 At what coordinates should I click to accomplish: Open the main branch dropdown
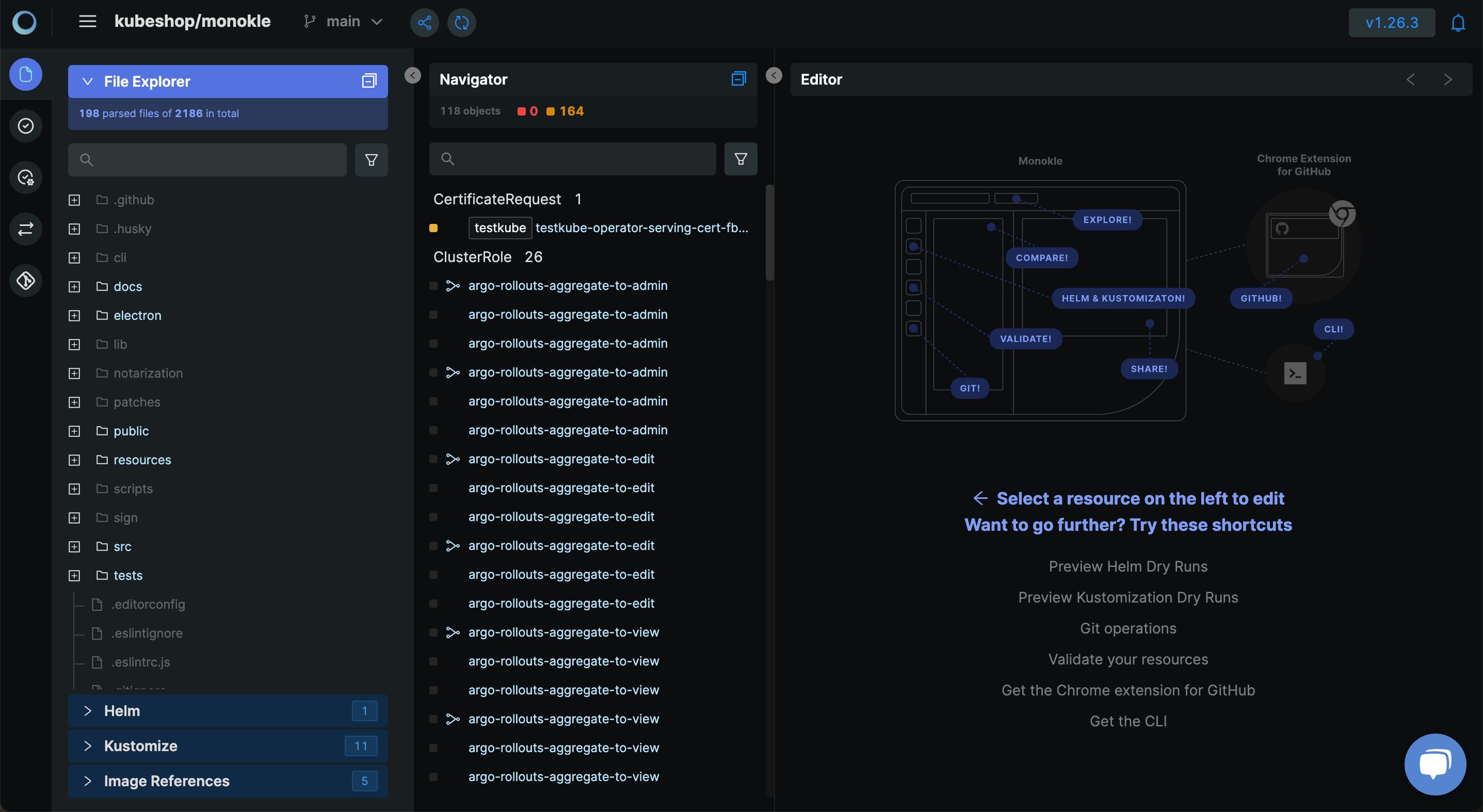point(343,22)
